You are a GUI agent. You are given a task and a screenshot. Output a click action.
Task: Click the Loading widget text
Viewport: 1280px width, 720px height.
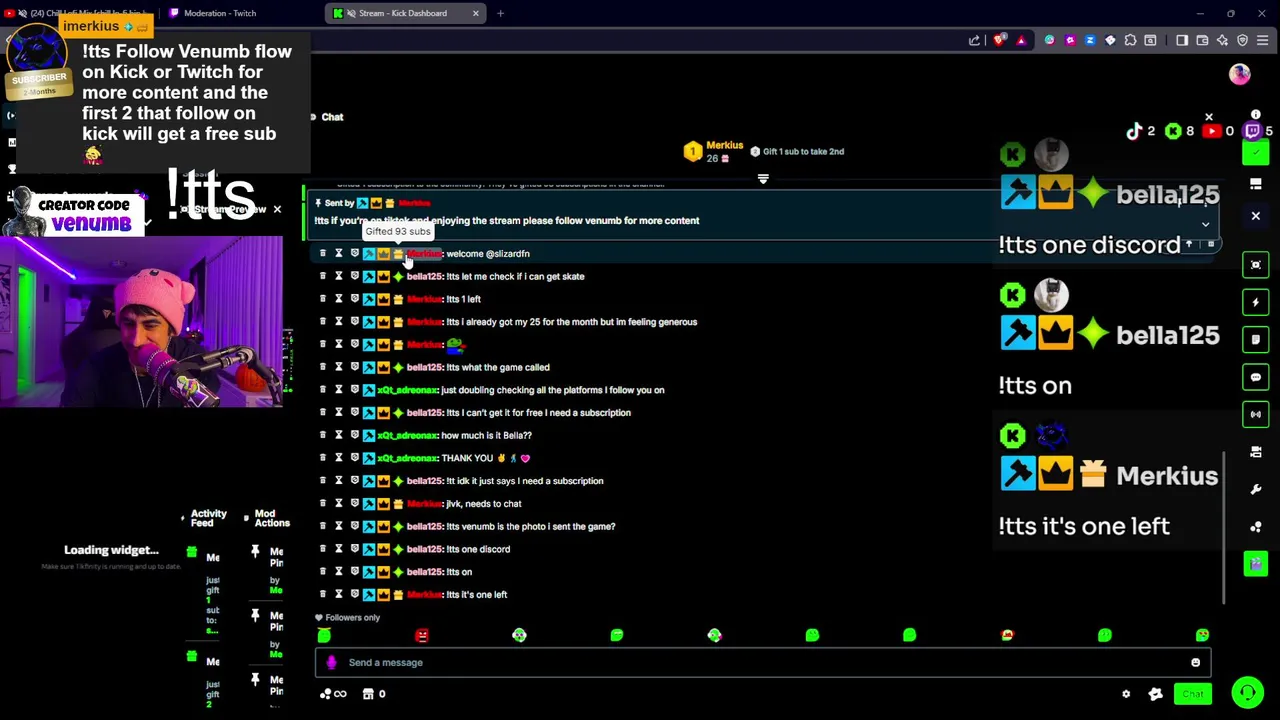111,550
